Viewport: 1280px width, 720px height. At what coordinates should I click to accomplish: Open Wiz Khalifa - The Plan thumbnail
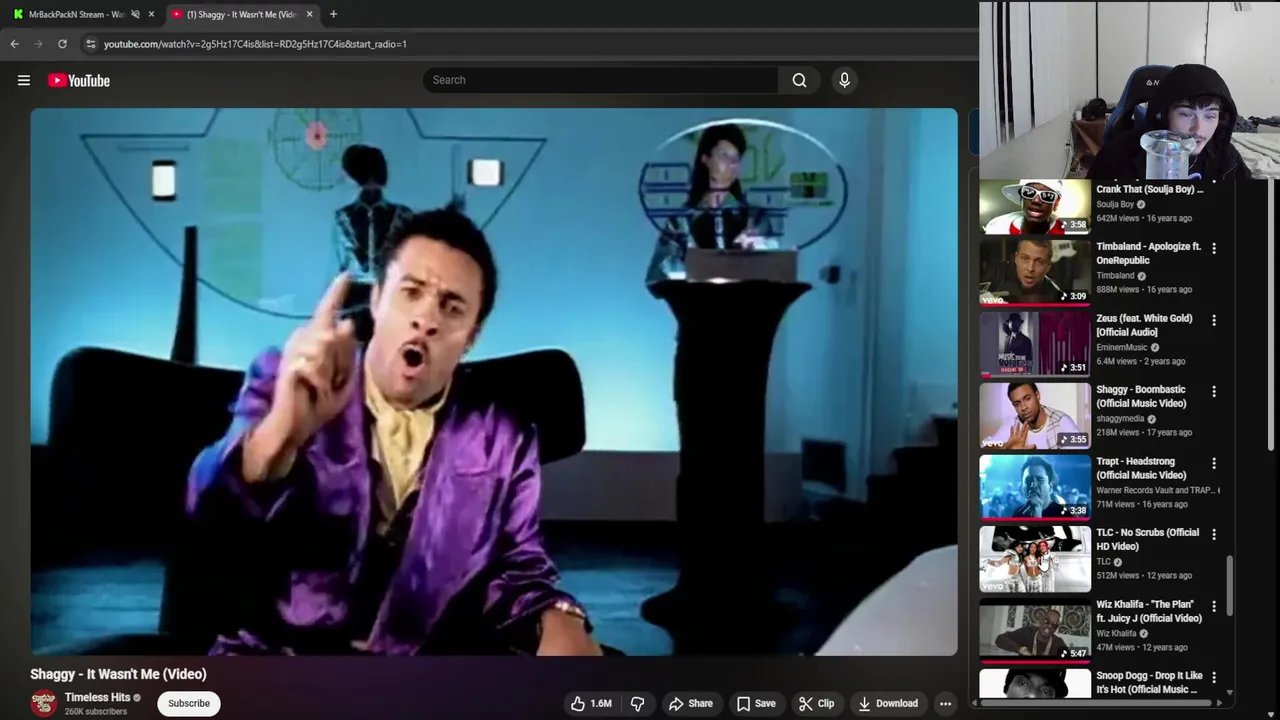(x=1035, y=630)
